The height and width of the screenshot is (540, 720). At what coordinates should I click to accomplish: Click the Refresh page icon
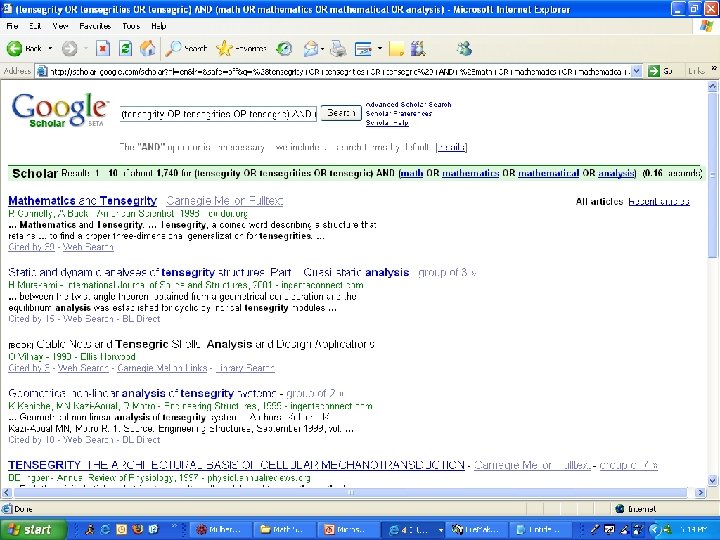point(125,48)
